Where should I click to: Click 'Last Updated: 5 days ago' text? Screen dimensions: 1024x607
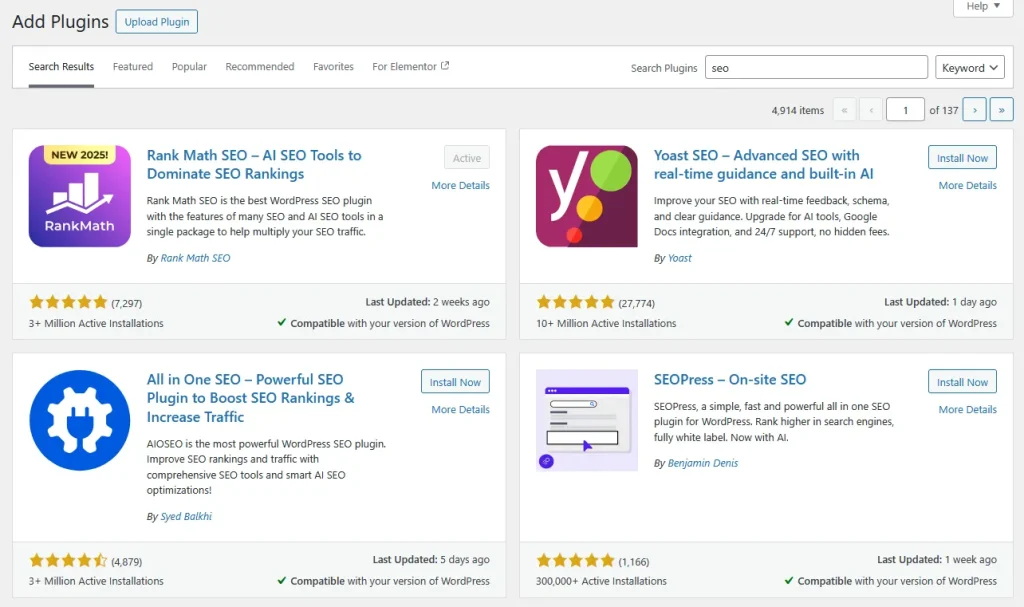pos(431,559)
